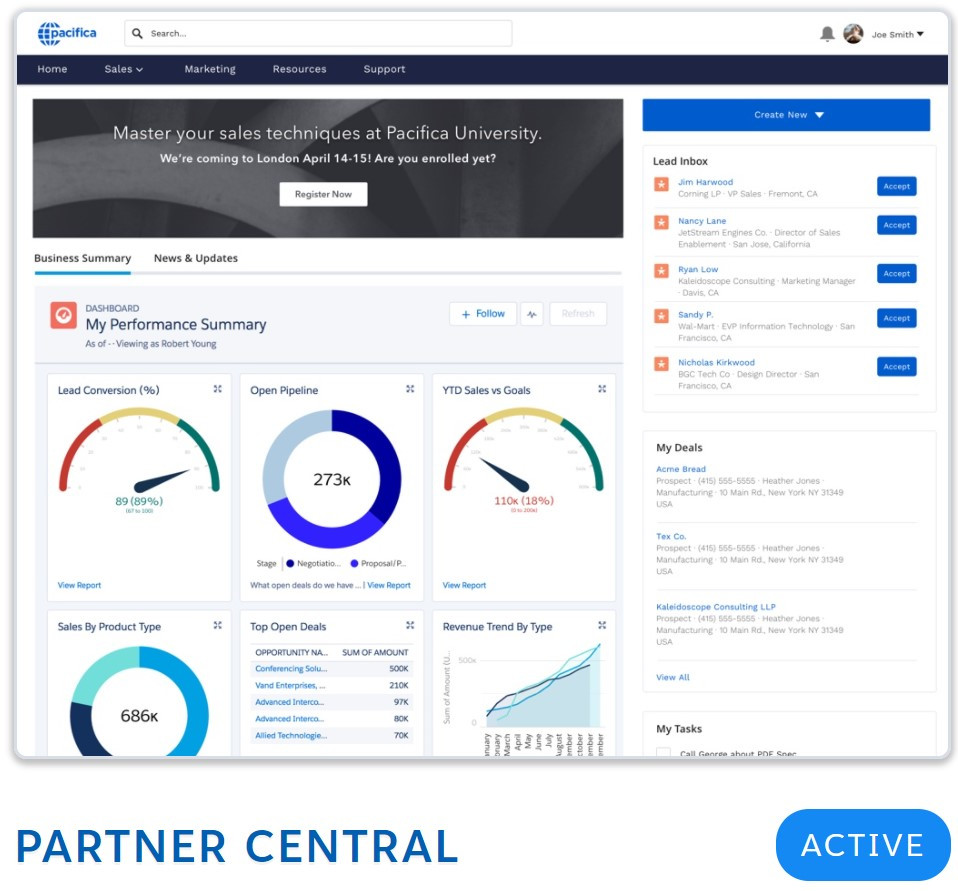Expand the Revenue Trend By Type chart
This screenshot has width=958, height=891.
(602, 625)
